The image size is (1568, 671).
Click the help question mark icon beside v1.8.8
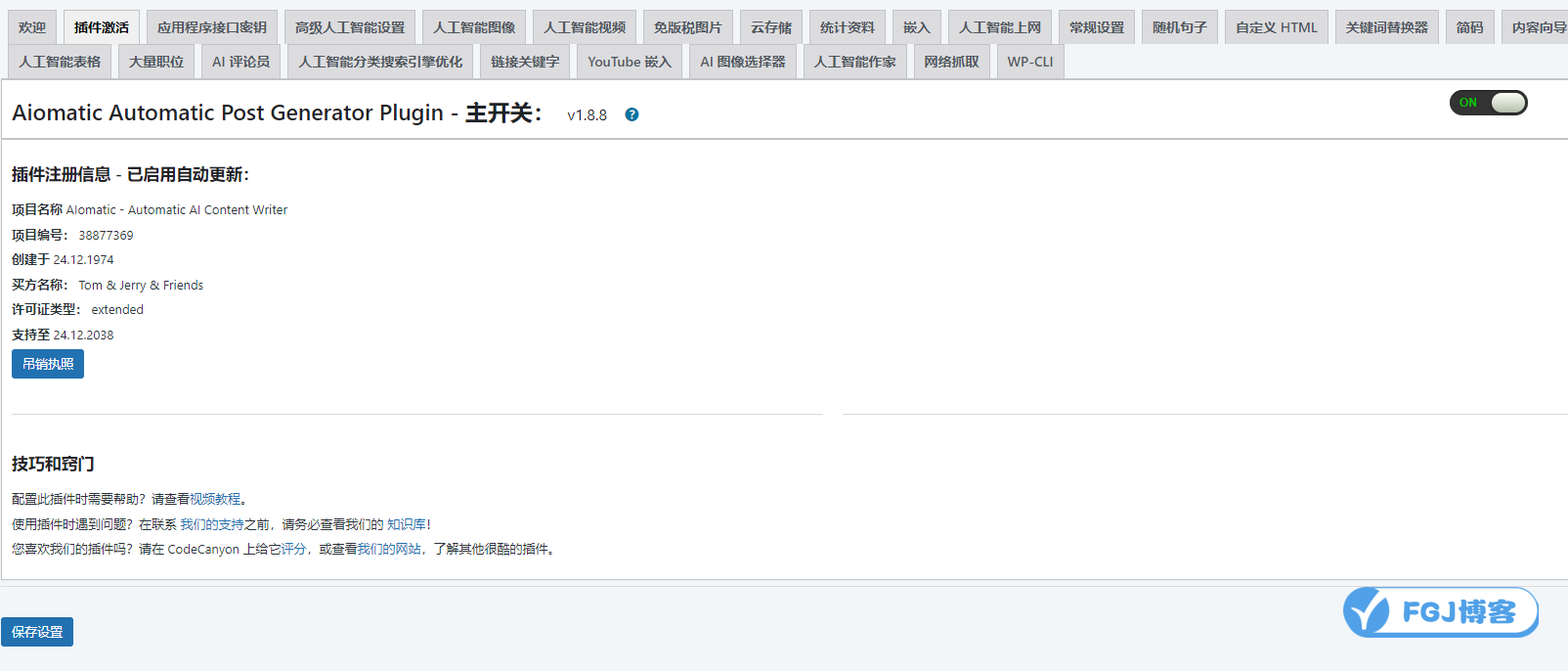(632, 114)
